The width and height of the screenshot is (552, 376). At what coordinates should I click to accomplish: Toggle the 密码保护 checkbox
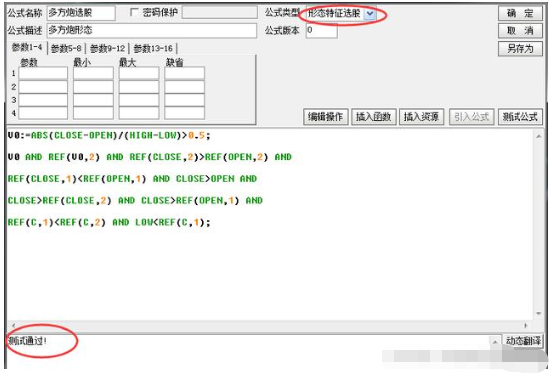pyautogui.click(x=134, y=13)
